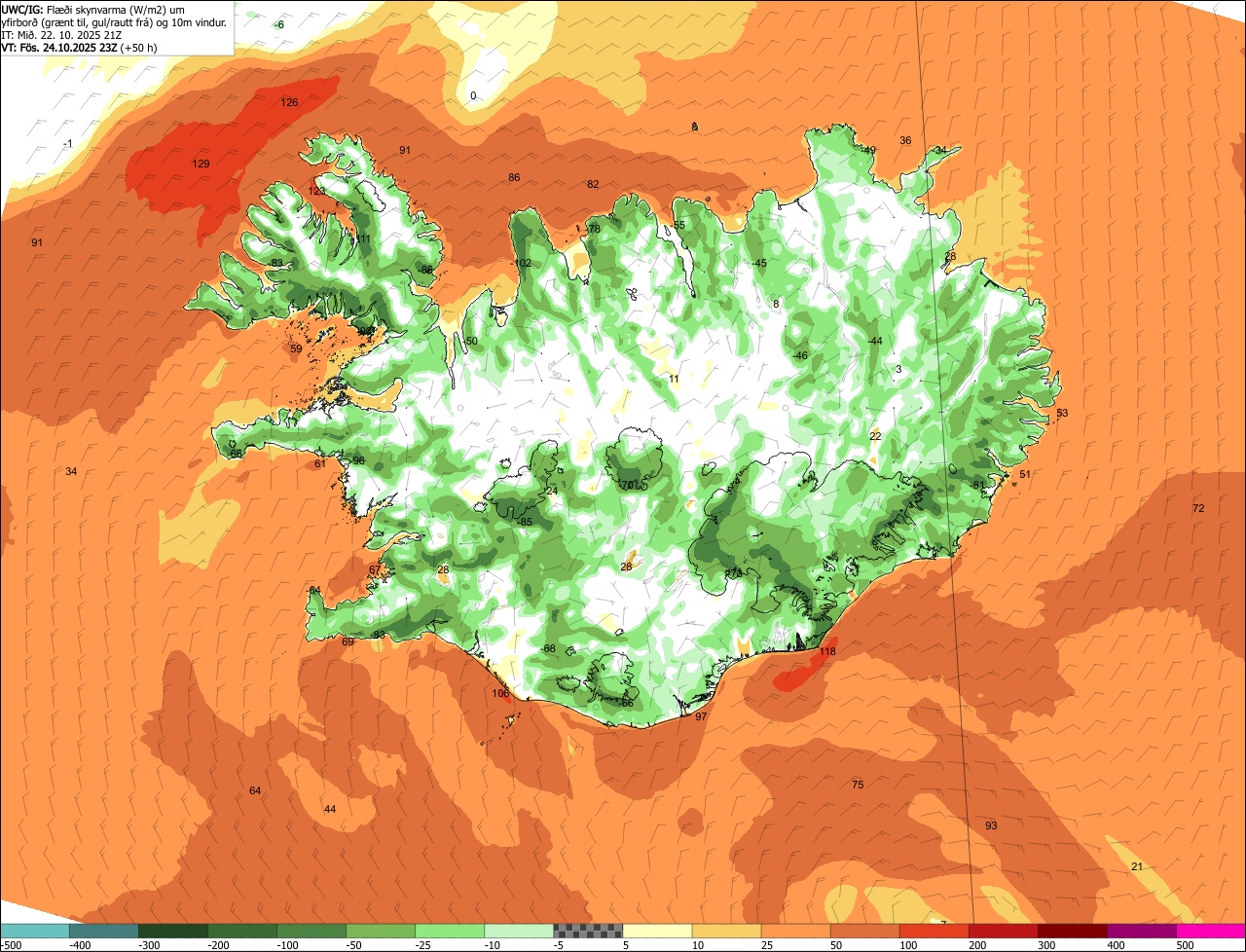This screenshot has height=952, width=1246.
Task: Click the value 72 in the eastern sea
Action: coord(1198,508)
